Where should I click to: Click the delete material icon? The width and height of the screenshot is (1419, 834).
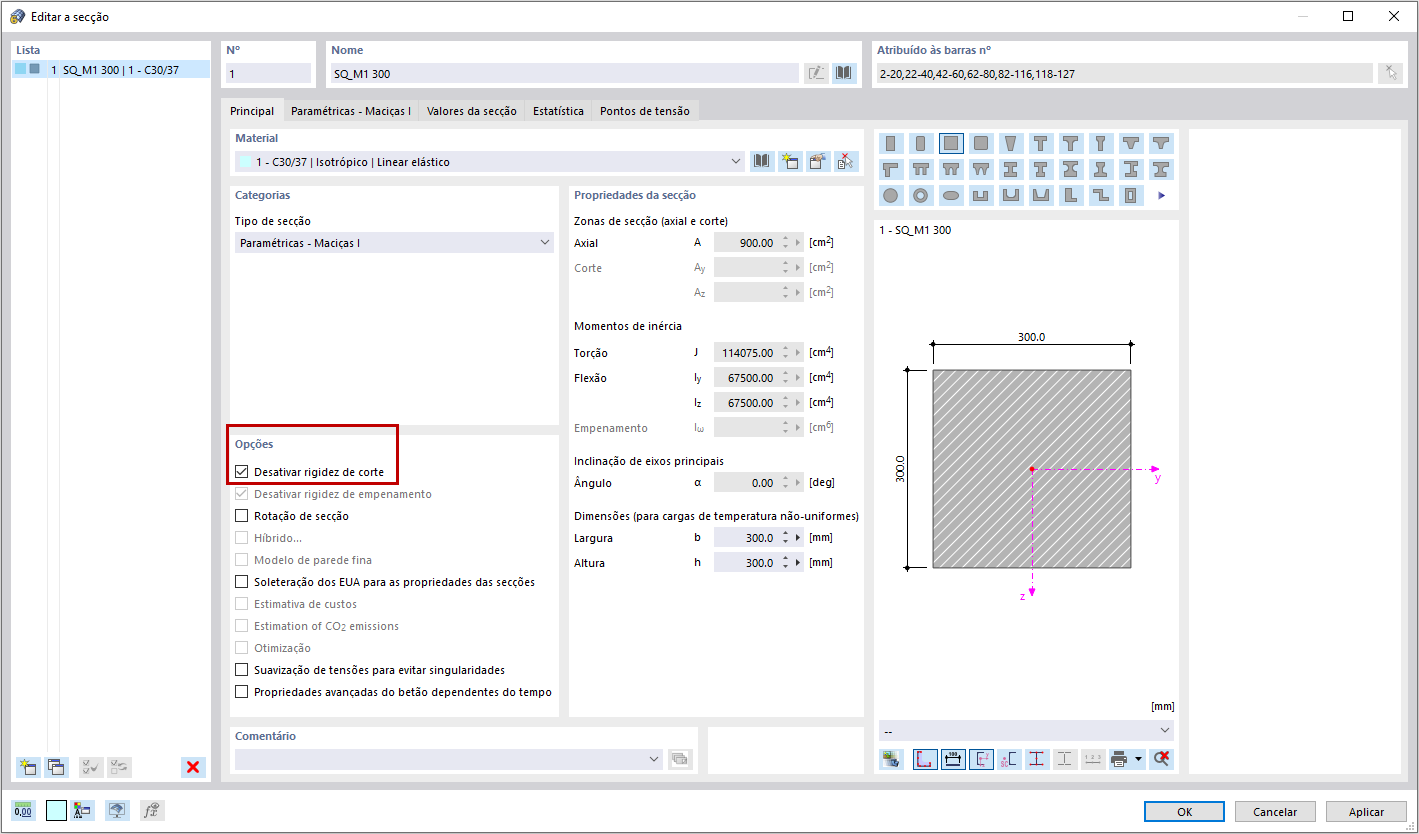[846, 161]
